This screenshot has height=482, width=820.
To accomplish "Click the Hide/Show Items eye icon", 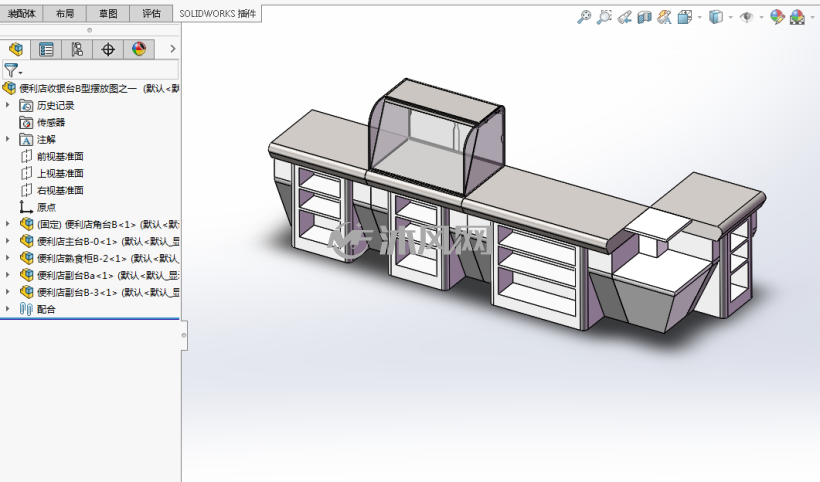I will (x=746, y=17).
